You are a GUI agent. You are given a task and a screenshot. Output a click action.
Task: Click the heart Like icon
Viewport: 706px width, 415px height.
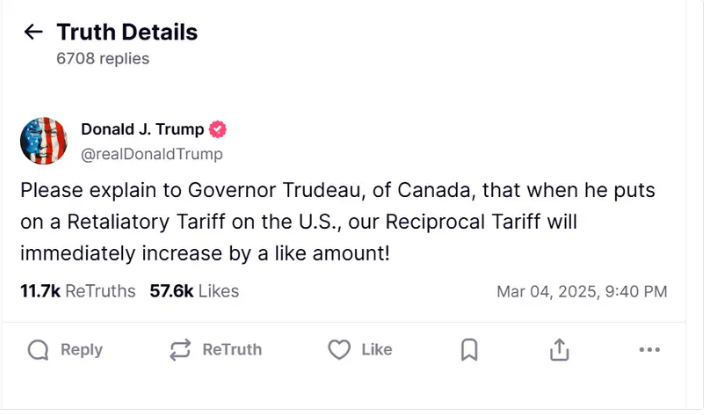click(340, 350)
